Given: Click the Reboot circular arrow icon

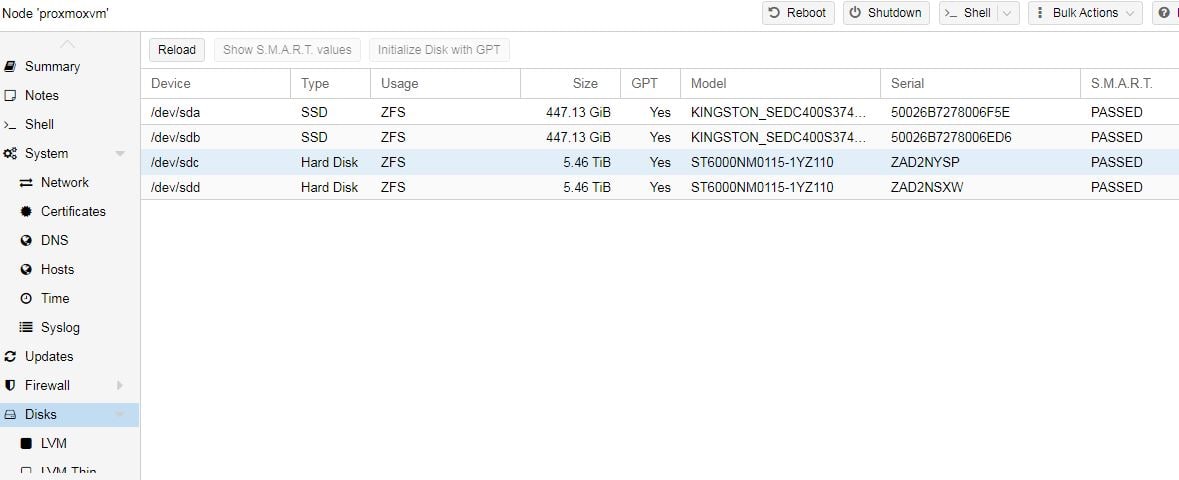Looking at the screenshot, I should [x=774, y=13].
